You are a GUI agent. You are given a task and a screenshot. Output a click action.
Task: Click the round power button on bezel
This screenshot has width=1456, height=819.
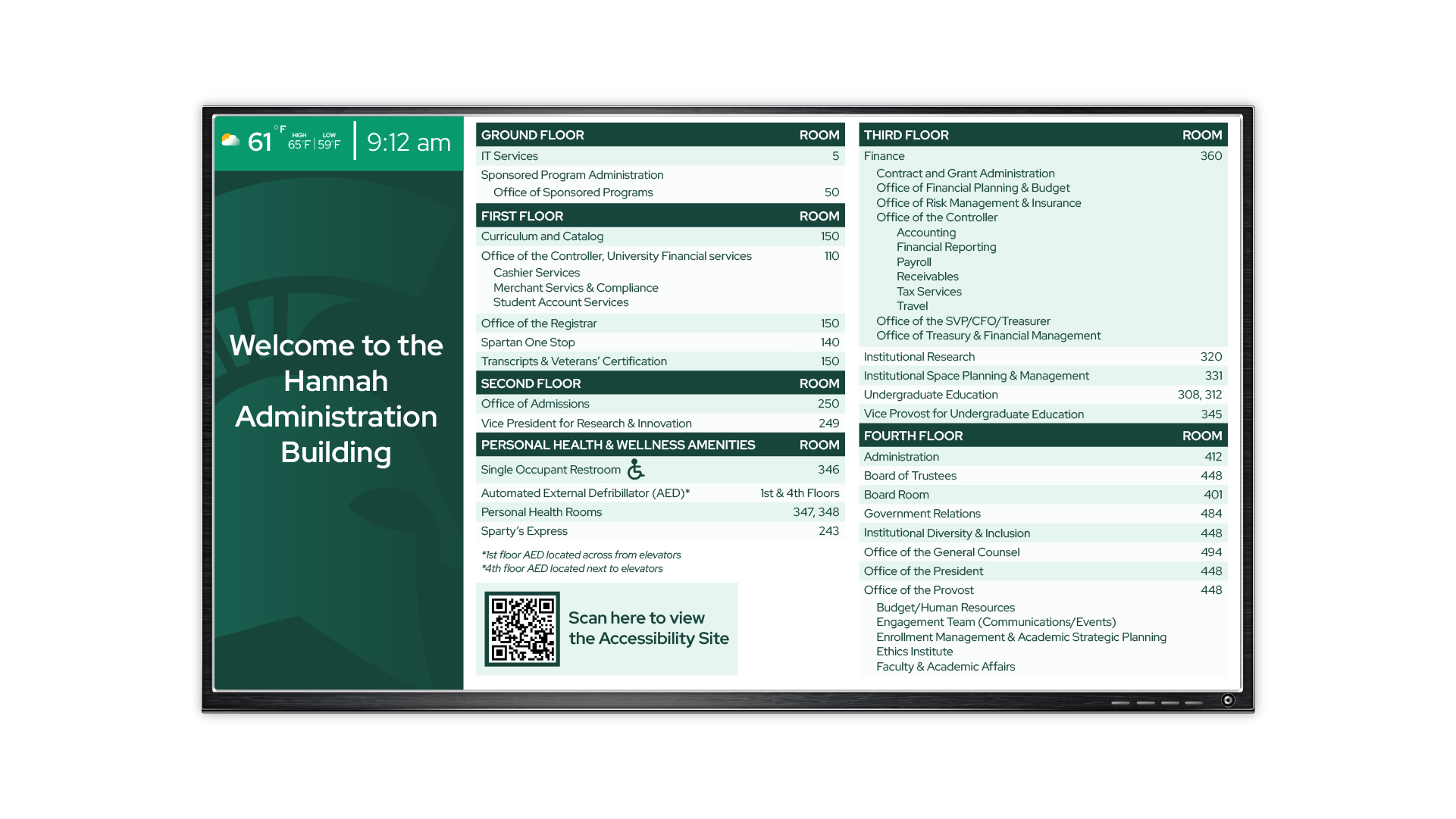point(1228,700)
